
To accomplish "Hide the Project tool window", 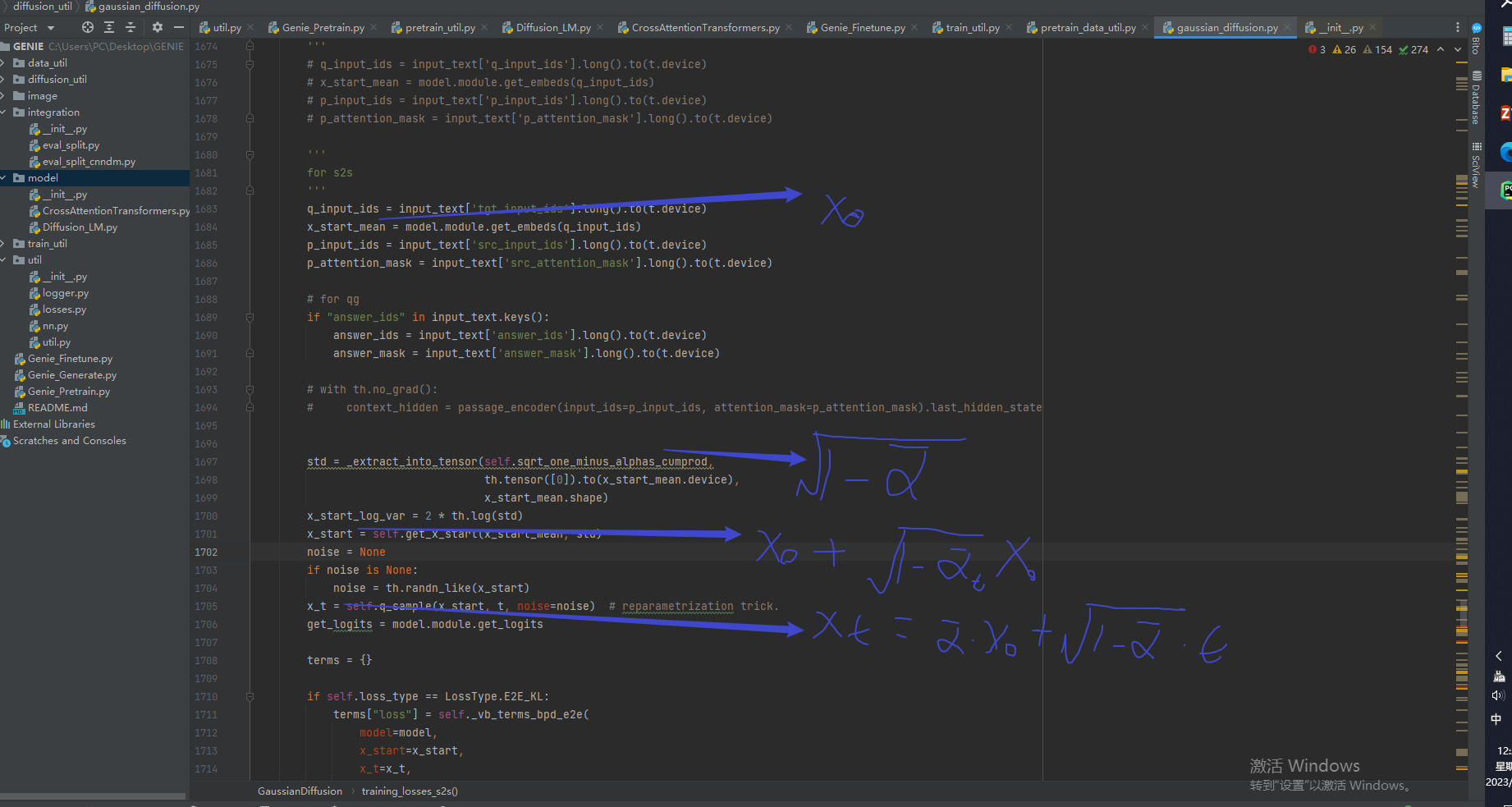I will tap(179, 27).
